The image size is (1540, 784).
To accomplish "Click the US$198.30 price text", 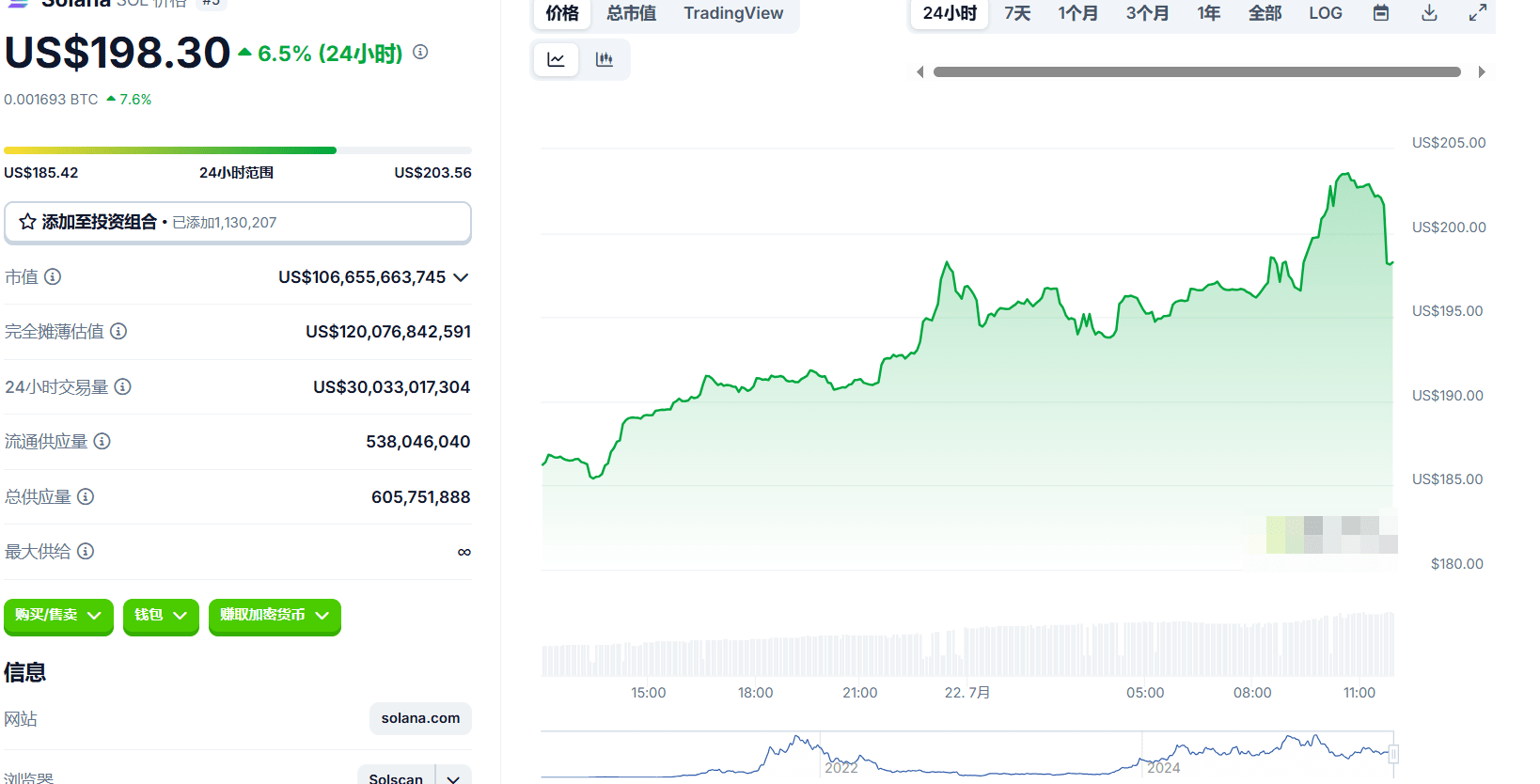I will (x=118, y=53).
